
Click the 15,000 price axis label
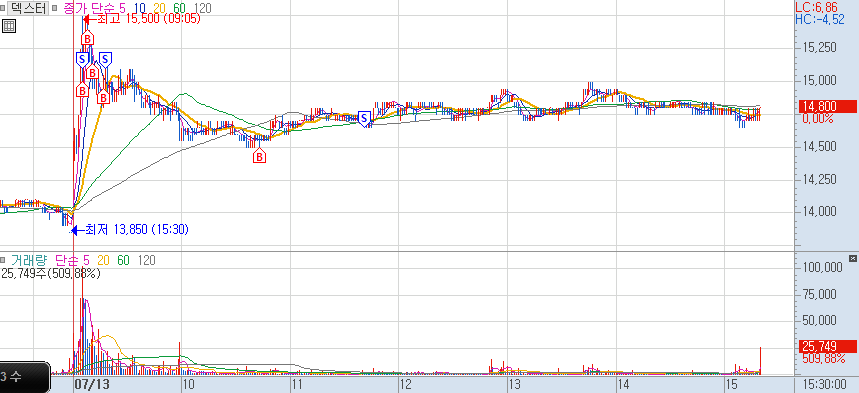(x=820, y=81)
